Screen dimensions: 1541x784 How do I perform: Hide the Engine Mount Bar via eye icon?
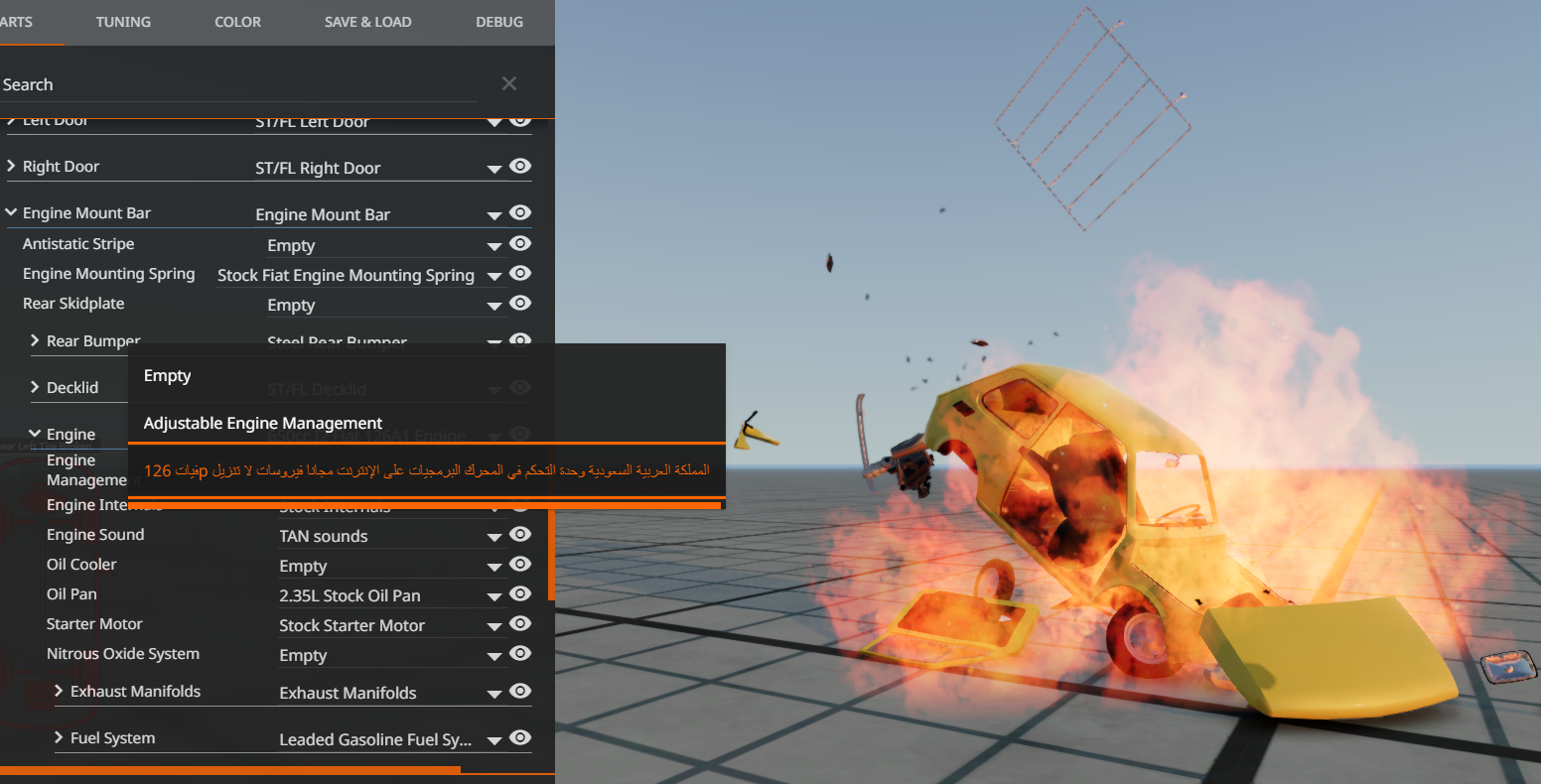(x=520, y=212)
